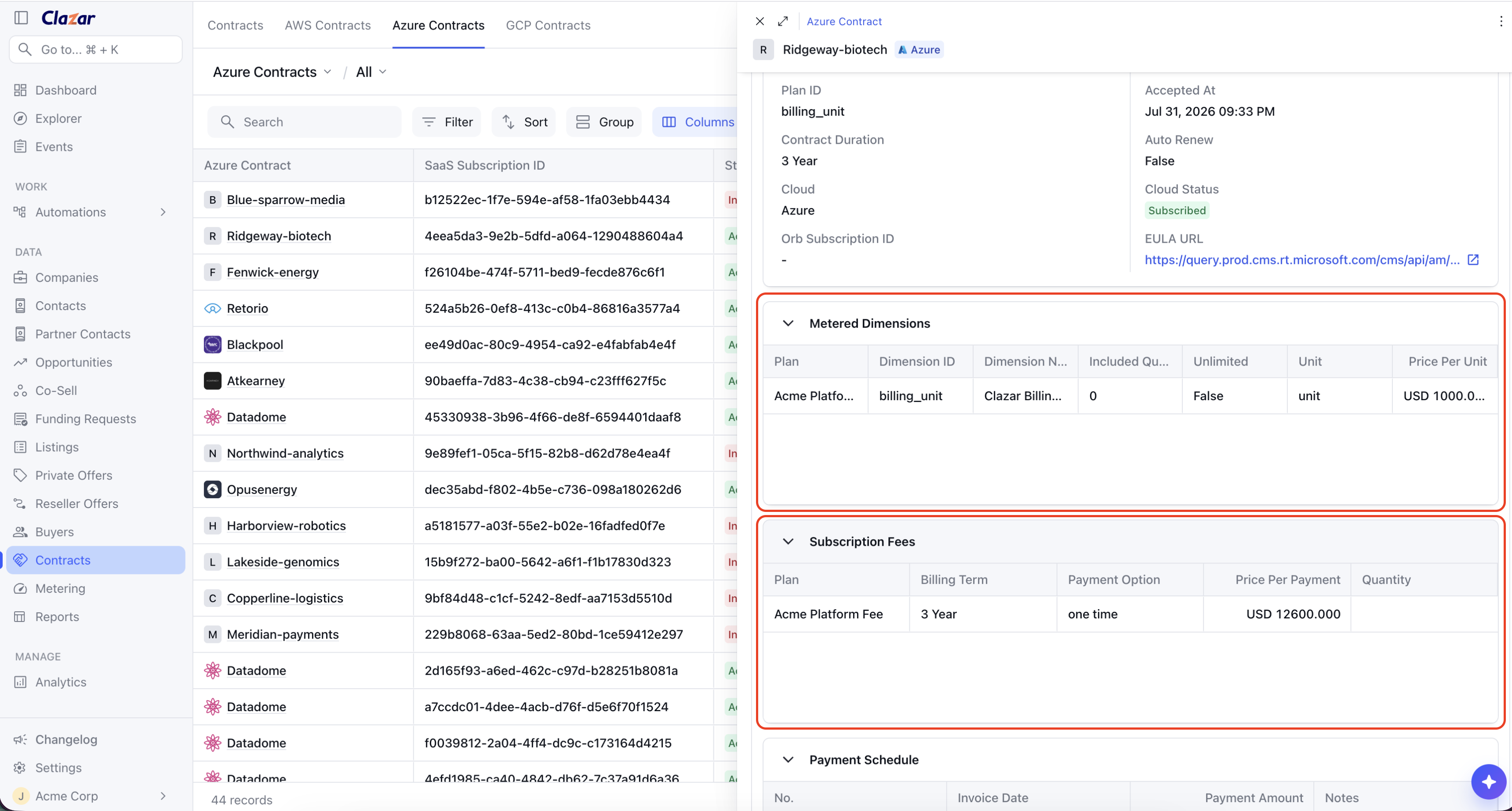Click the Filter button
Screen dimensions: 1512x811
pyautogui.click(x=447, y=121)
